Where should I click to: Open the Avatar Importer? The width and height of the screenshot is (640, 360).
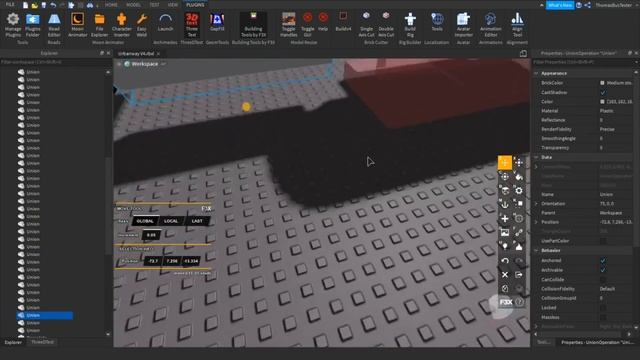coord(463,25)
